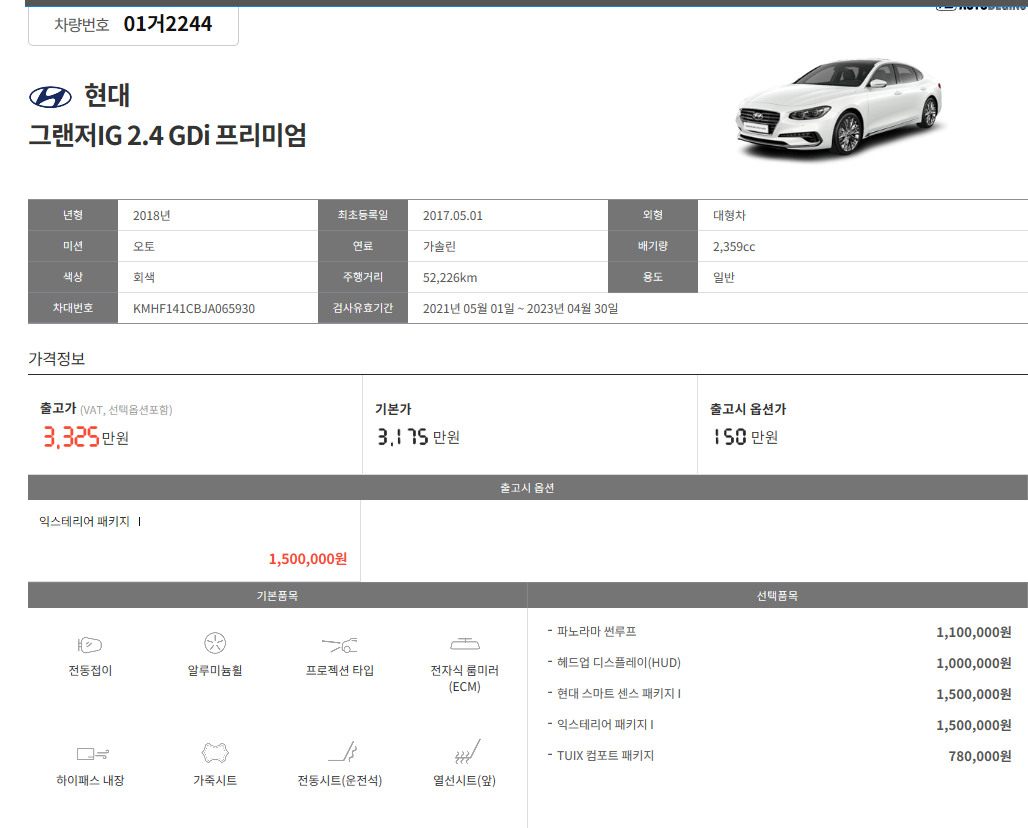Click the red 출고가 price 3,325만원
1028x828 pixels.
pyautogui.click(x=86, y=437)
